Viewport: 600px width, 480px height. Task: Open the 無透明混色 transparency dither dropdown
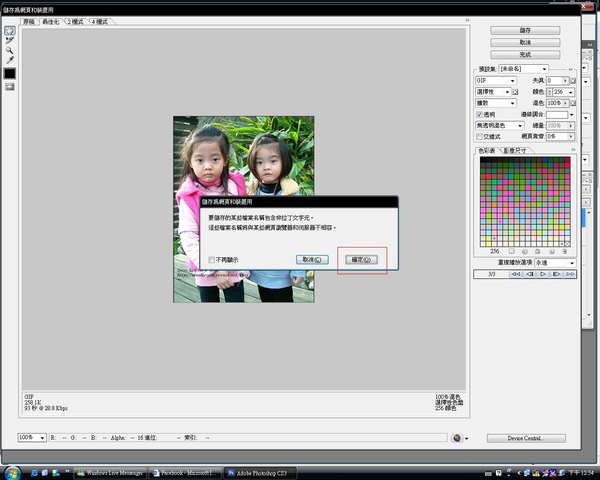499,126
